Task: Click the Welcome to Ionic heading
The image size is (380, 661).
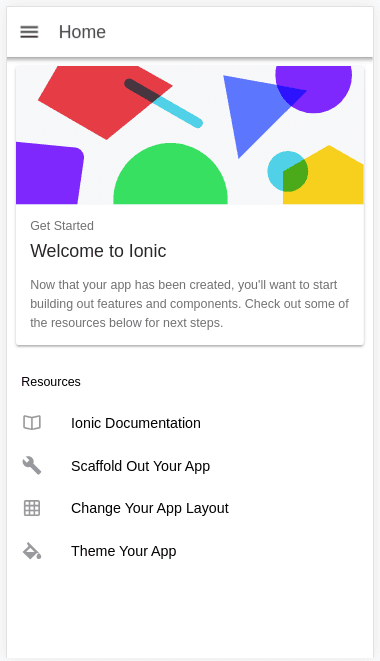Action: coord(98,251)
